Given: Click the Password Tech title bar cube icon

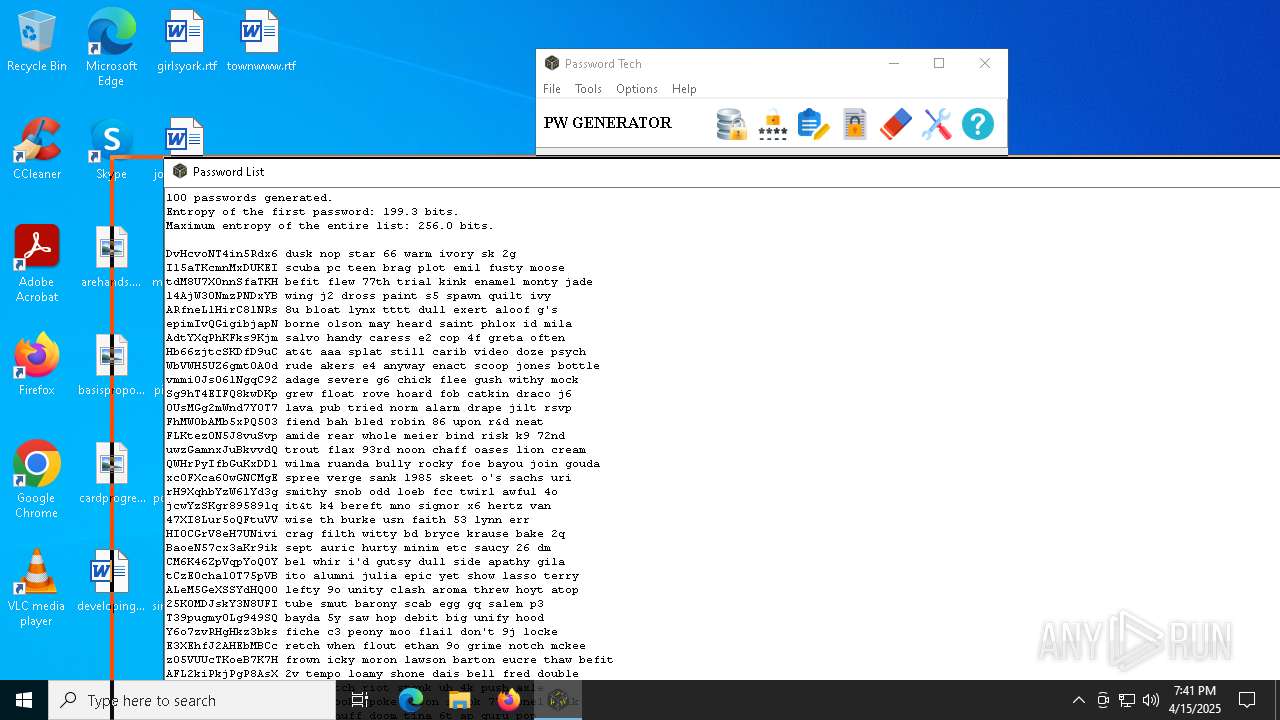Looking at the screenshot, I should (551, 63).
